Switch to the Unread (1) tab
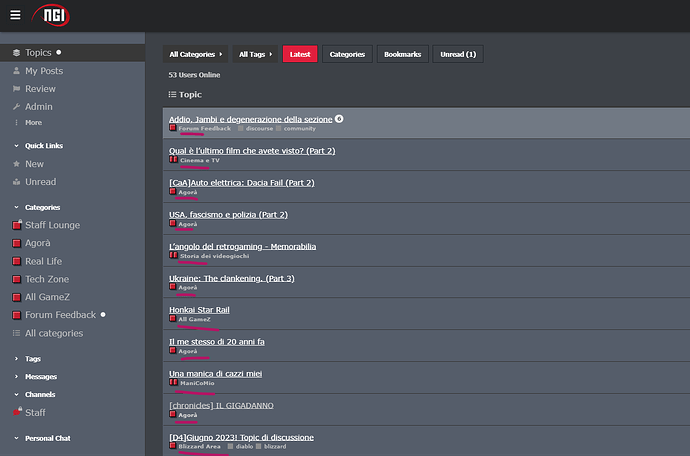 pyautogui.click(x=458, y=54)
